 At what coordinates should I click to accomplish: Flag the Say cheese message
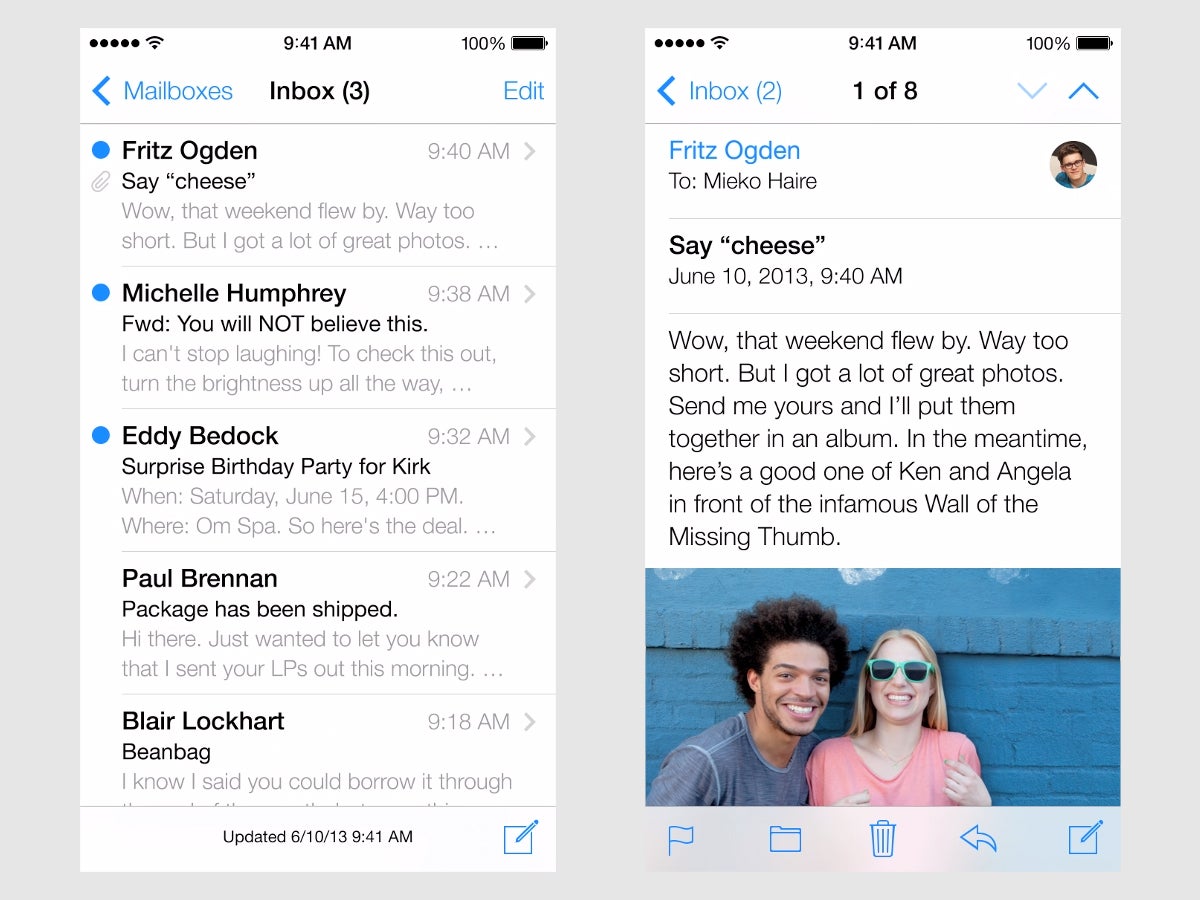pyautogui.click(x=681, y=838)
